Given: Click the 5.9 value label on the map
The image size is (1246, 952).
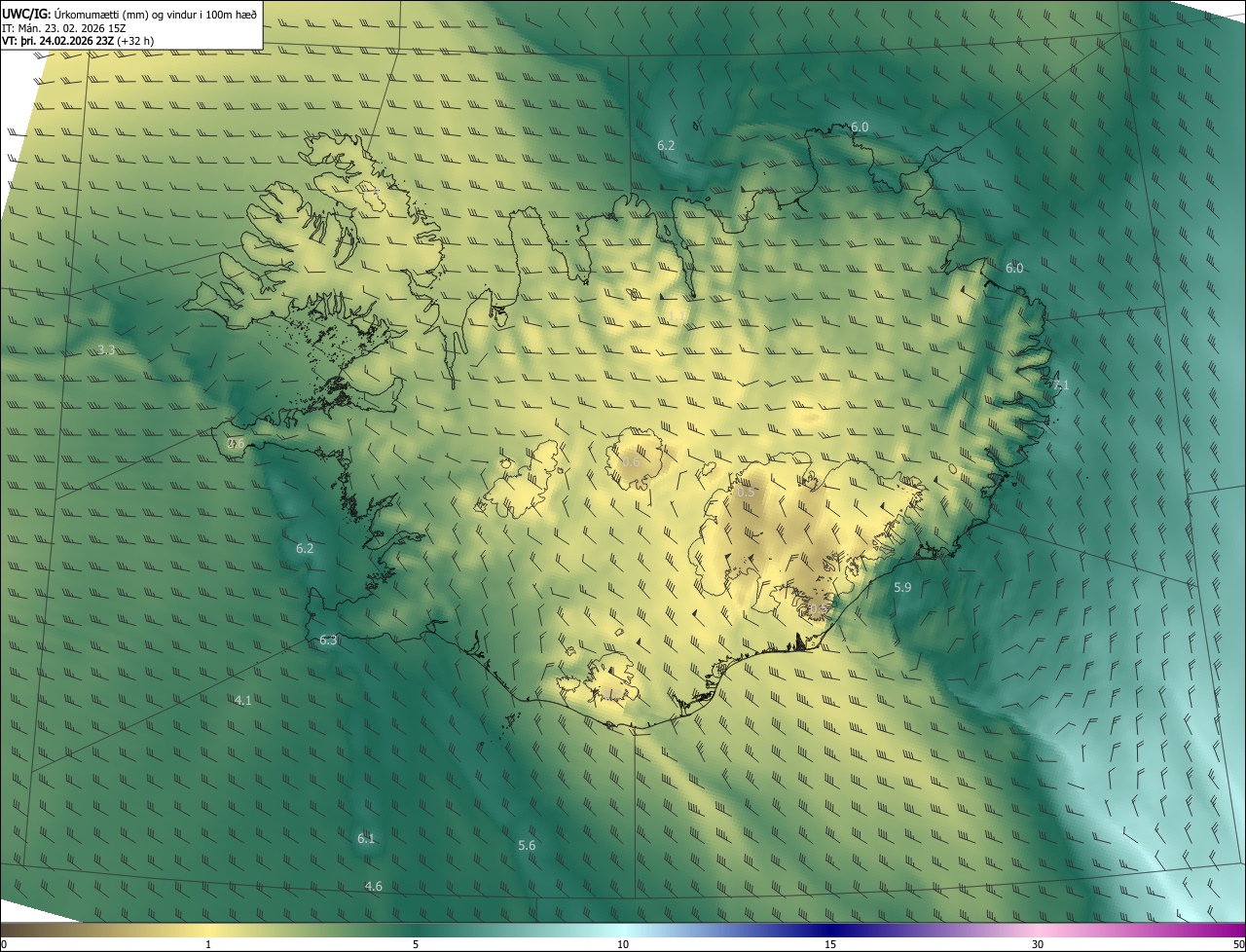Looking at the screenshot, I should [x=902, y=588].
